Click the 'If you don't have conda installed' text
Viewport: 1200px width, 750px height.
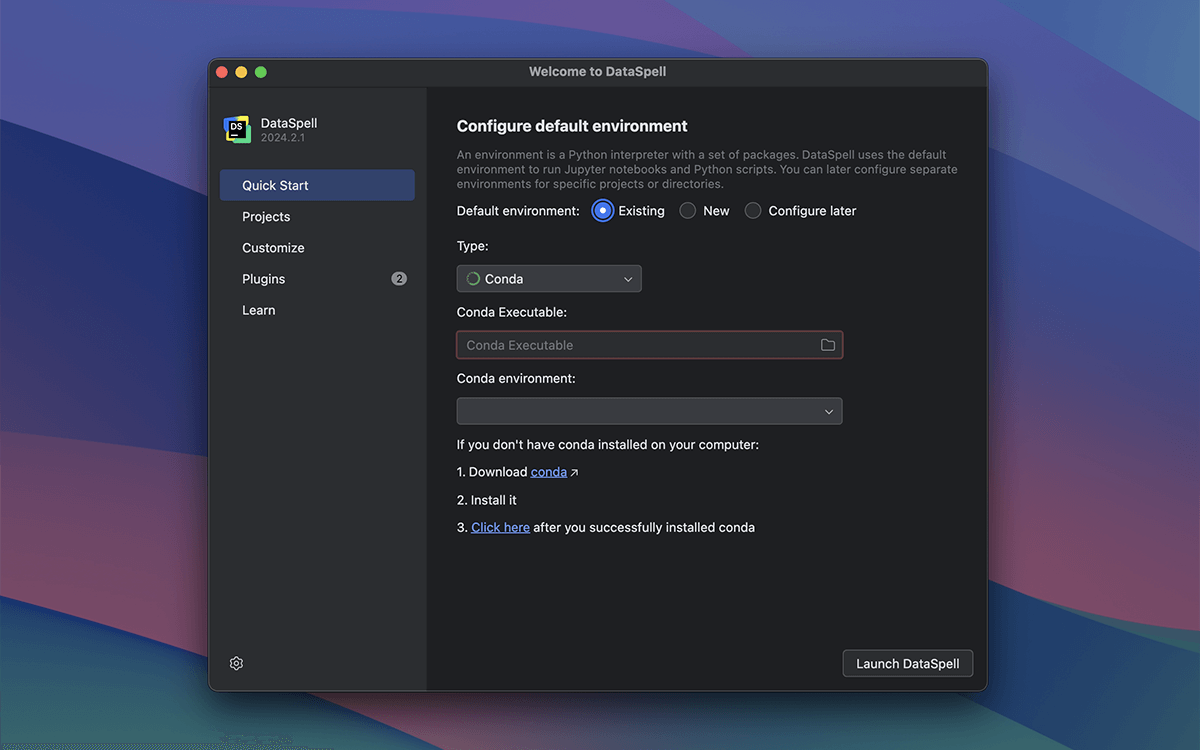tap(608, 444)
